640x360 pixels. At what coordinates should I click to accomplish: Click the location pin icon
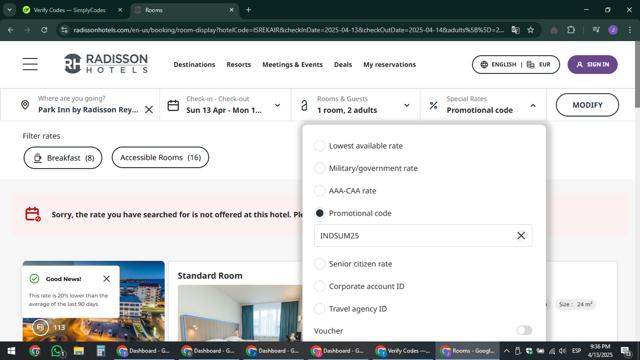click(x=25, y=105)
